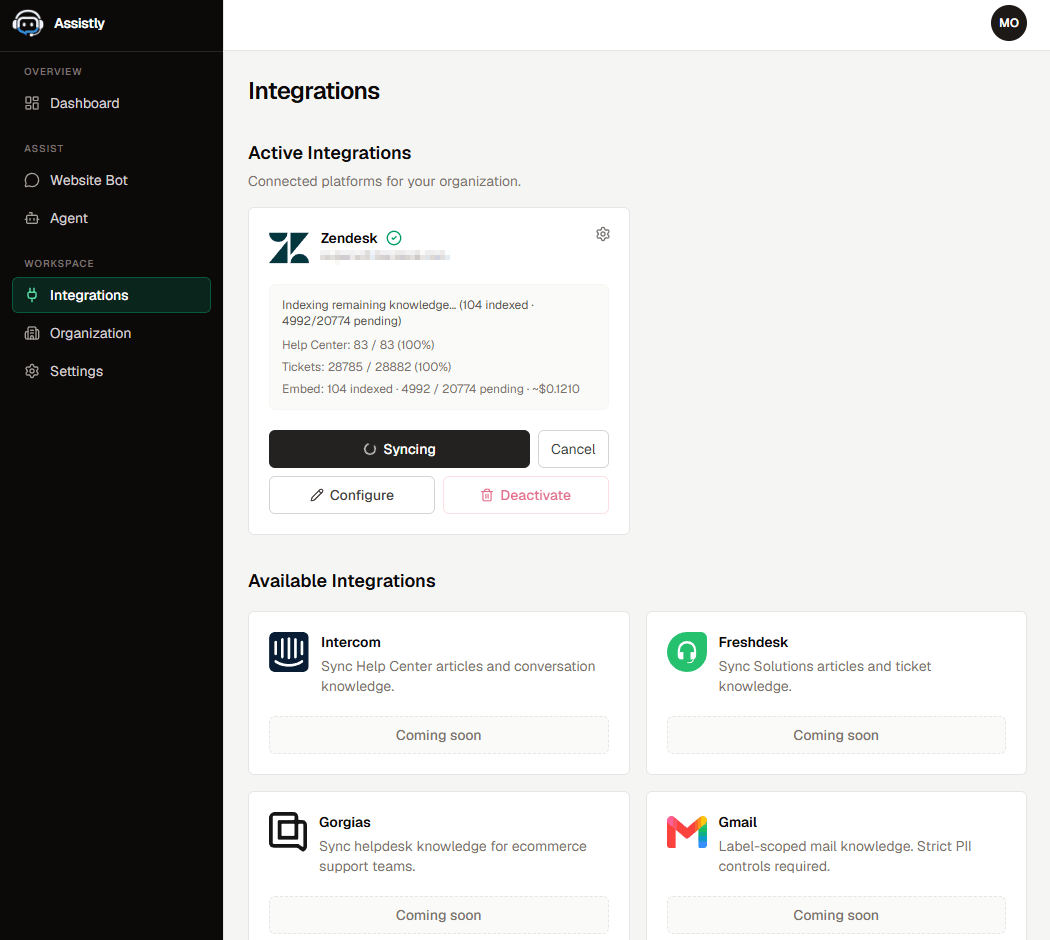The width and height of the screenshot is (1050, 940).
Task: Open the Website Bot section
Action: [111, 180]
